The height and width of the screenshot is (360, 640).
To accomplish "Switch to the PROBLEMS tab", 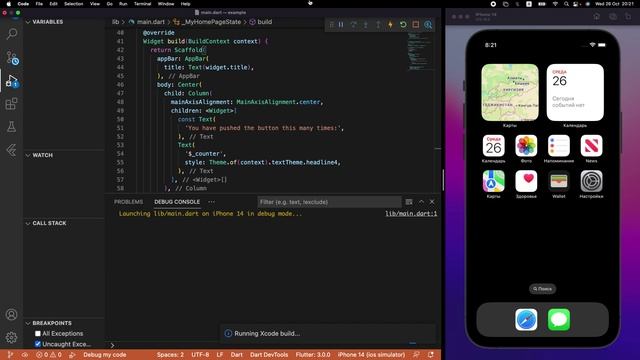I will (129, 202).
